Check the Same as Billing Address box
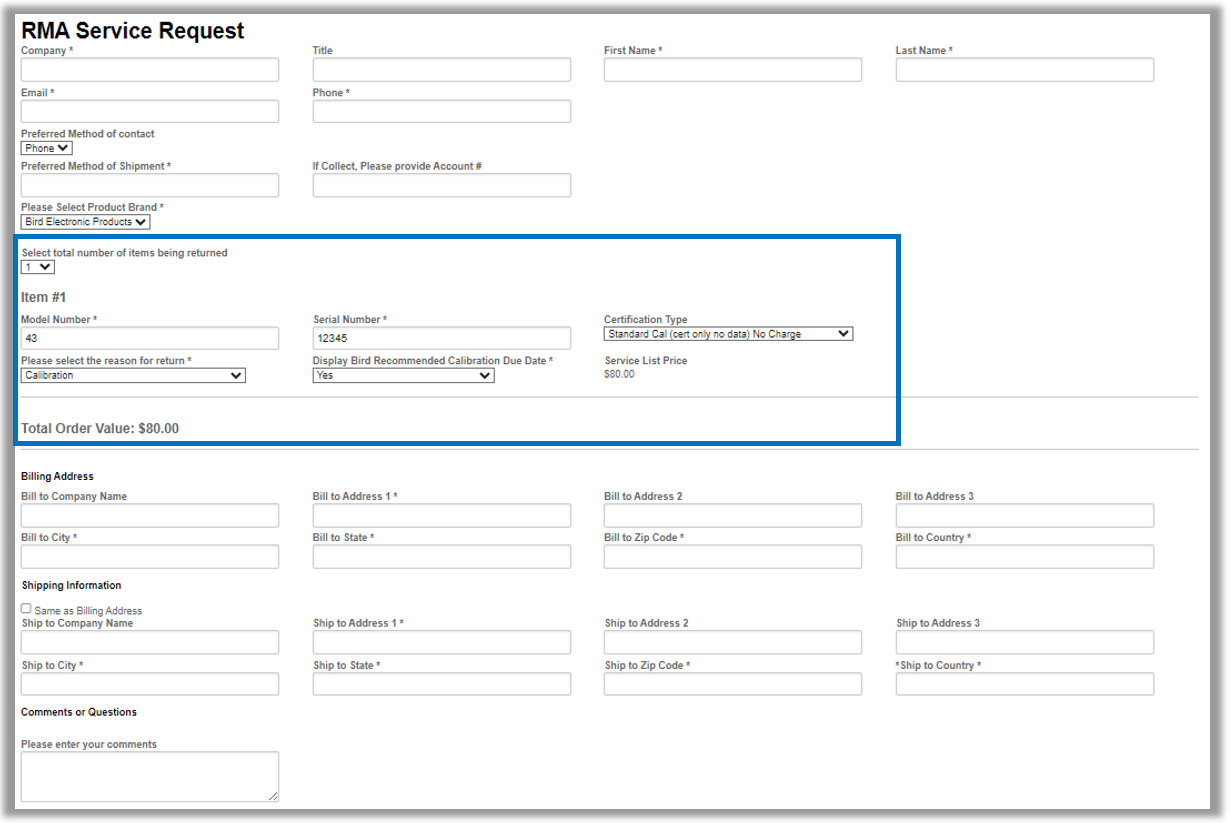 (x=26, y=608)
